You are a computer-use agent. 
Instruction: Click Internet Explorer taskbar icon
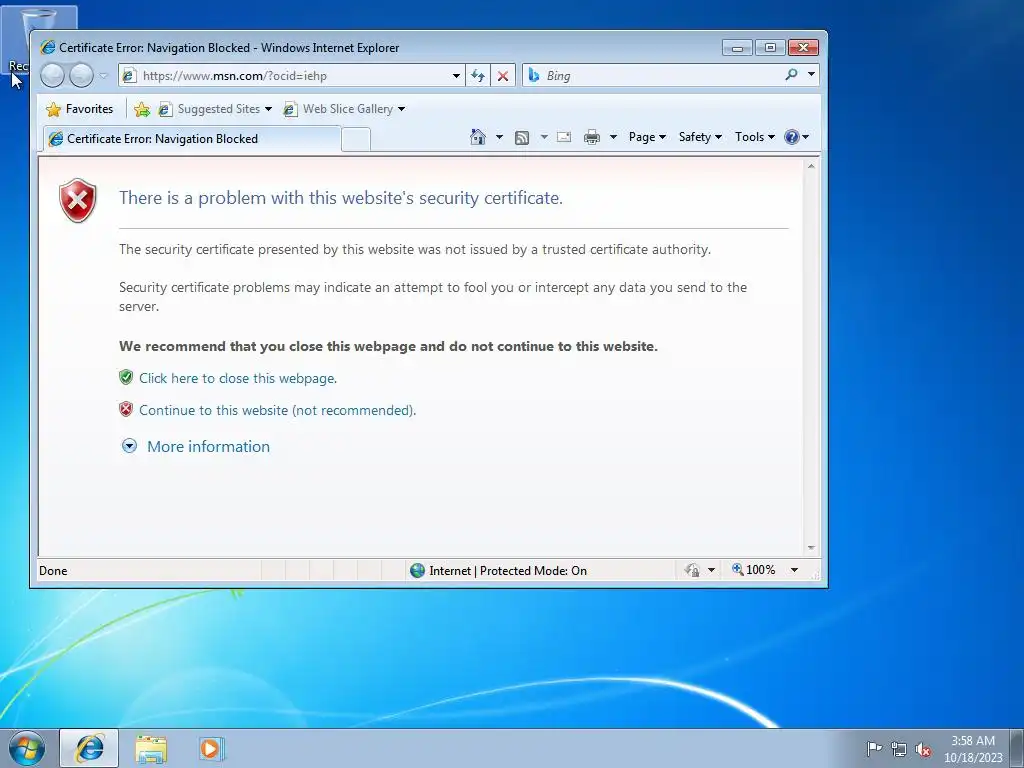89,748
